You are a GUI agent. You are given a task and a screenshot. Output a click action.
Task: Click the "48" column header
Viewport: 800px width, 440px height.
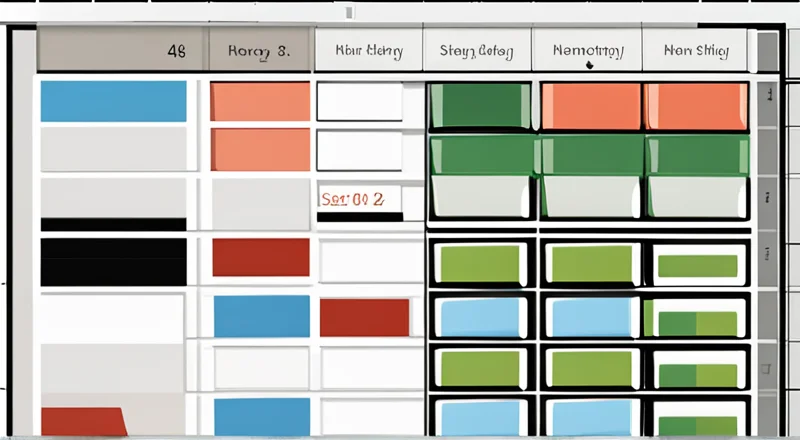pyautogui.click(x=122, y=50)
